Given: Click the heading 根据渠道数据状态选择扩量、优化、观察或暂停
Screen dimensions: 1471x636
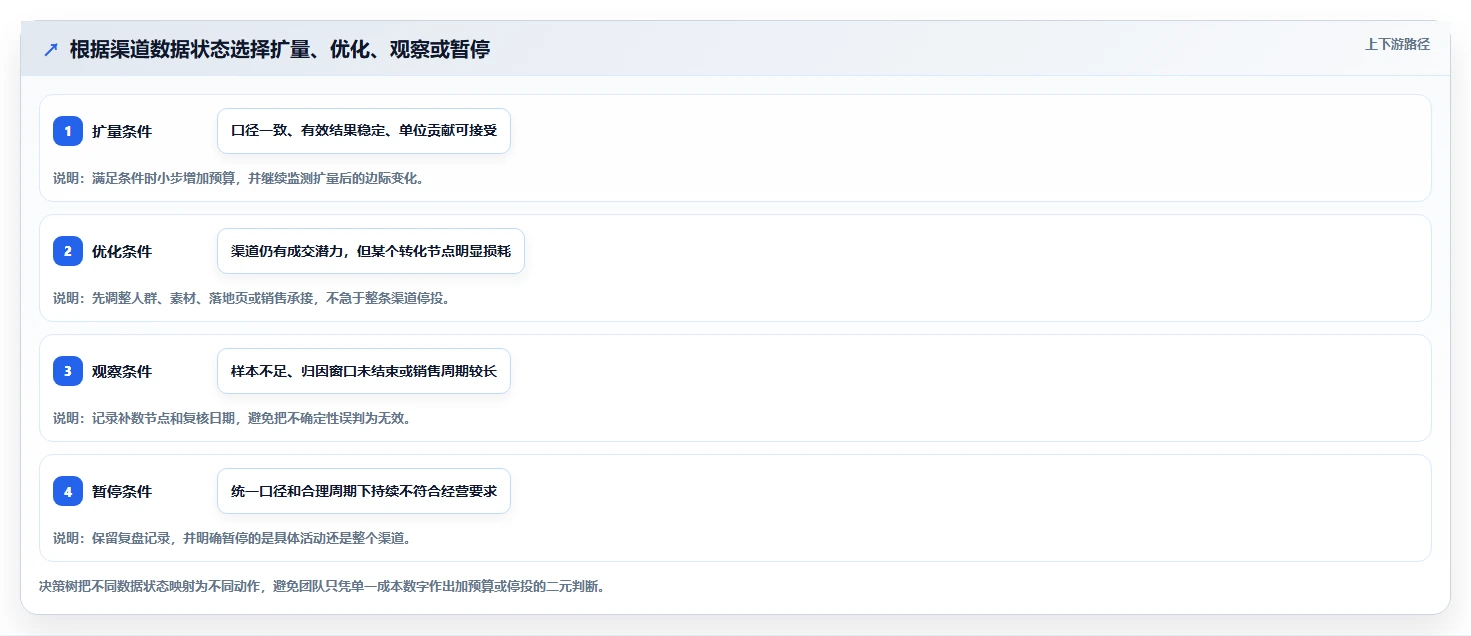Looking at the screenshot, I should coord(280,49).
